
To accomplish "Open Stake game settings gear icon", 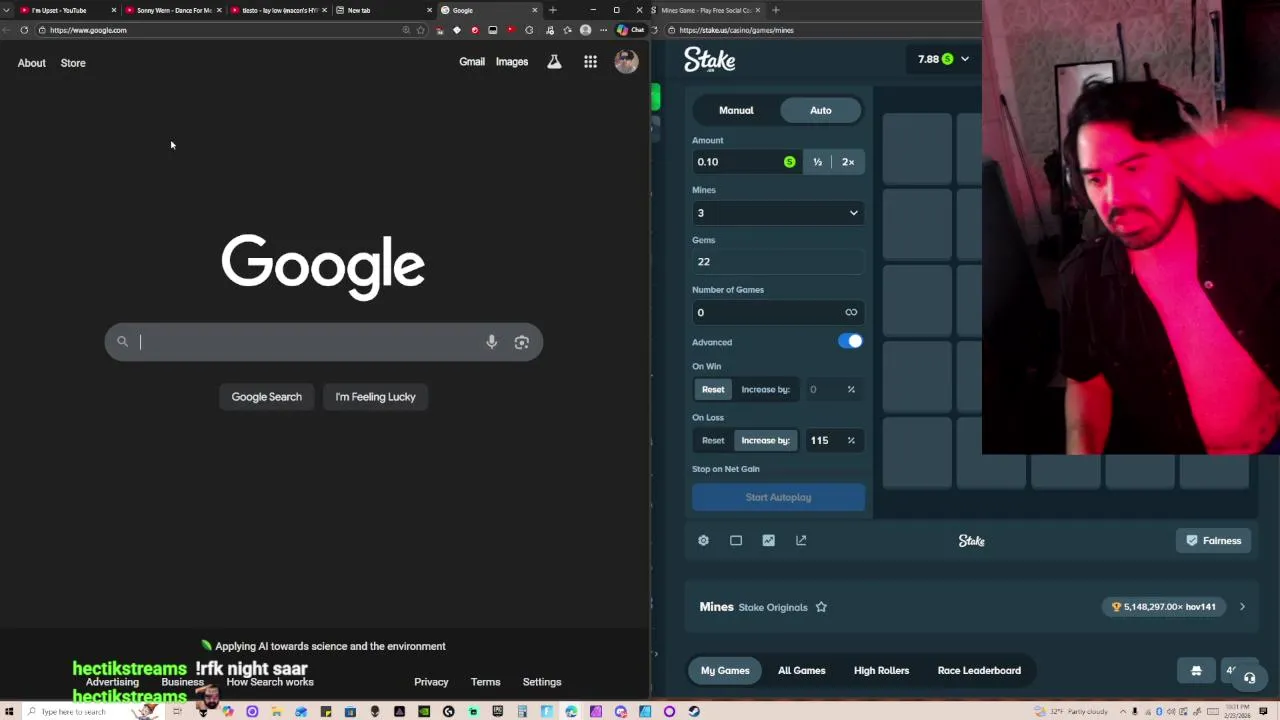I will pyautogui.click(x=703, y=540).
